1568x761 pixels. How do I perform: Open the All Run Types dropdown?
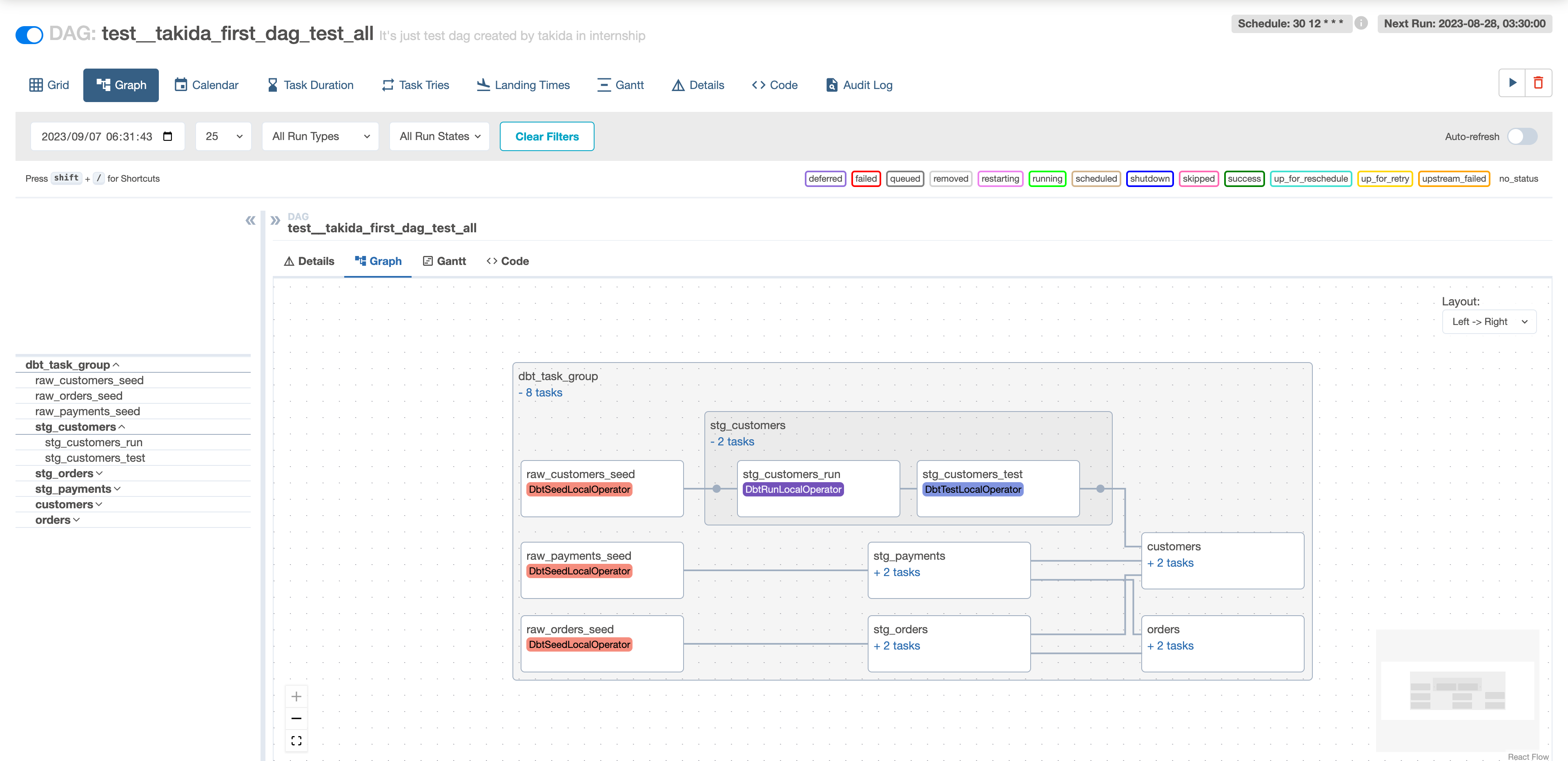click(320, 136)
